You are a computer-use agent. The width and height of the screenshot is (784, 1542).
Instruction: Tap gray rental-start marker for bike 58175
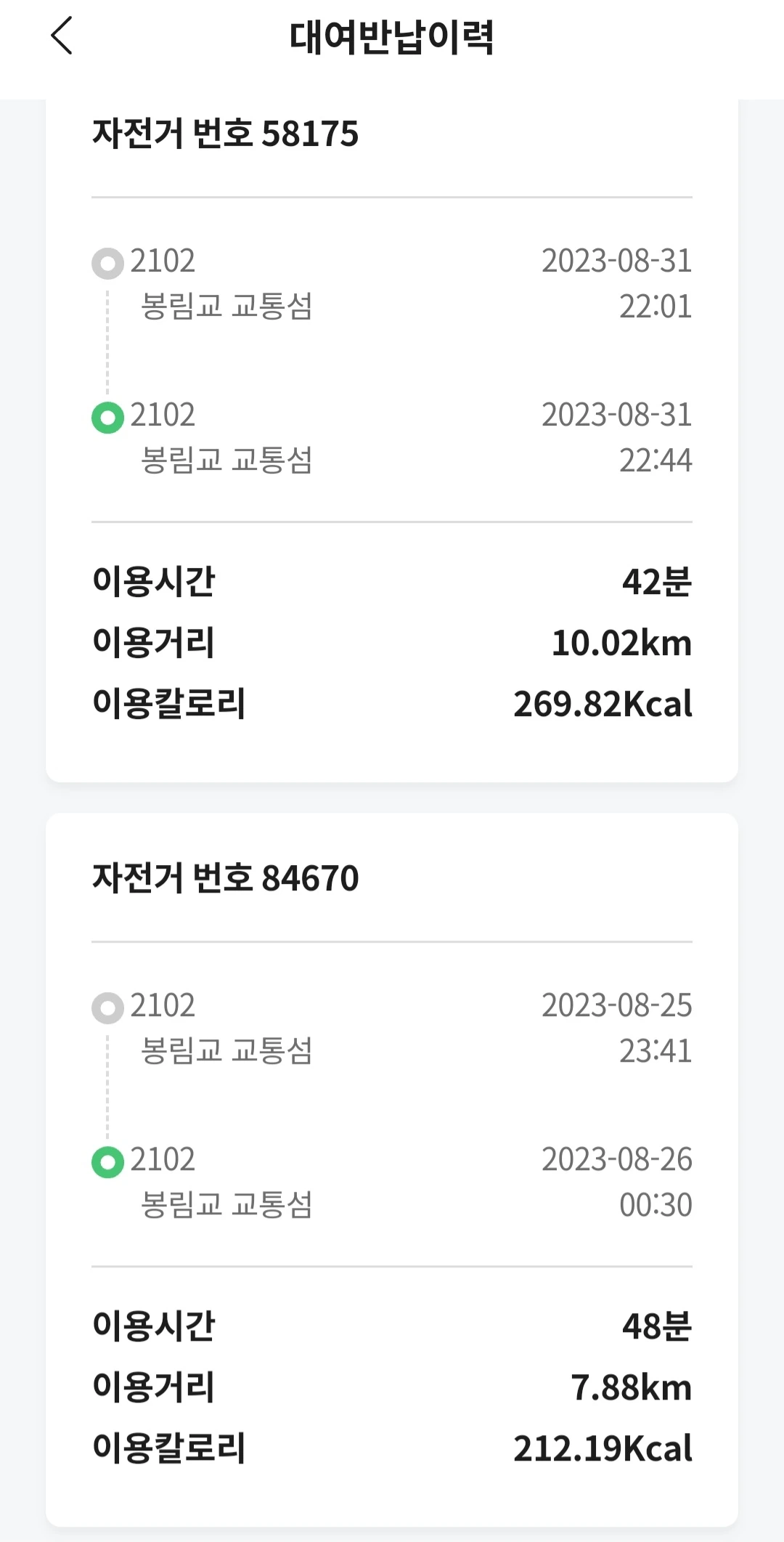(x=107, y=264)
